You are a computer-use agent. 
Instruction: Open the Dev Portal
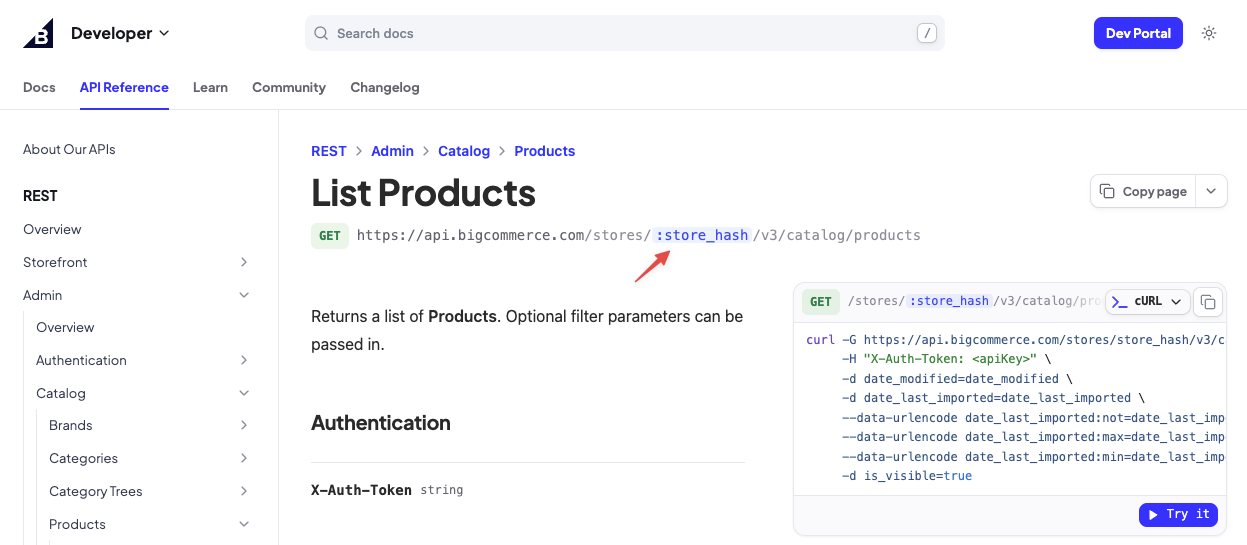coord(1138,33)
